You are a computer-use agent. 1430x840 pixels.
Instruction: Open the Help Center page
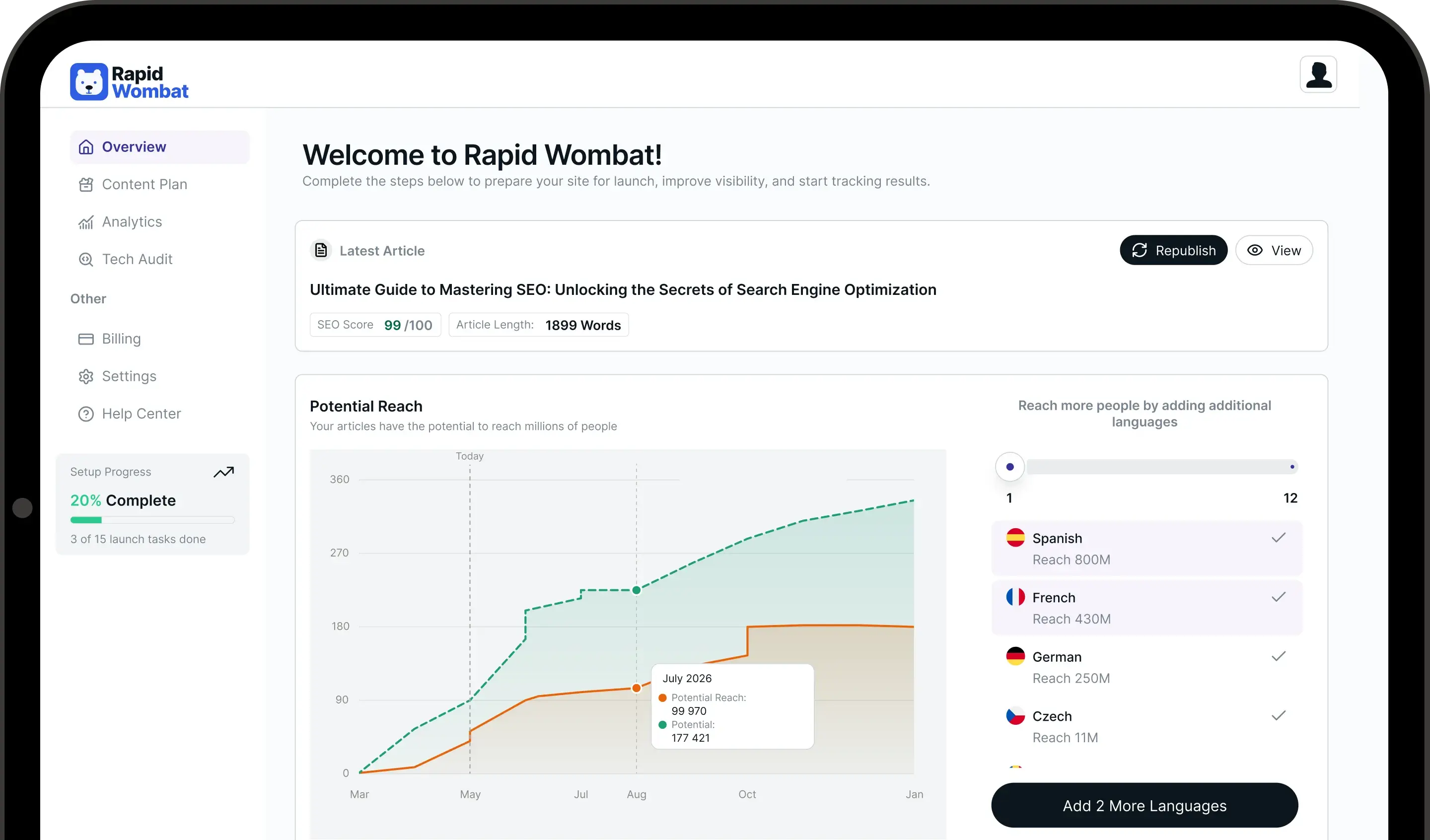coord(141,413)
